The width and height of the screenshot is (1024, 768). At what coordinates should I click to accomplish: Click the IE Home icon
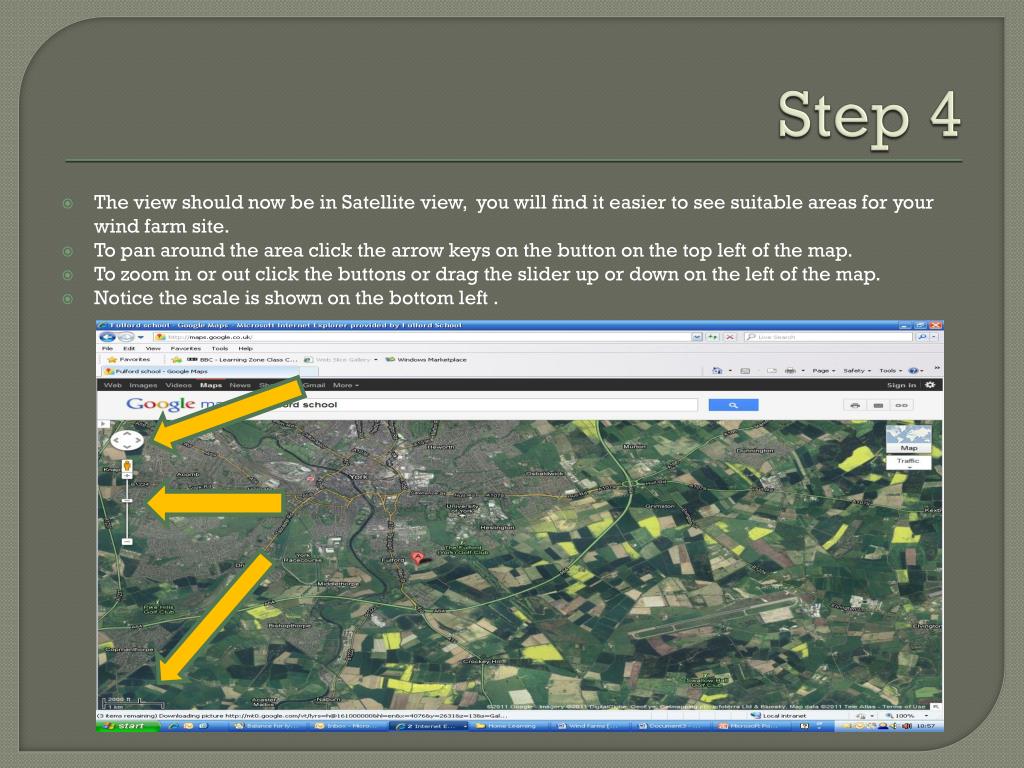click(717, 370)
